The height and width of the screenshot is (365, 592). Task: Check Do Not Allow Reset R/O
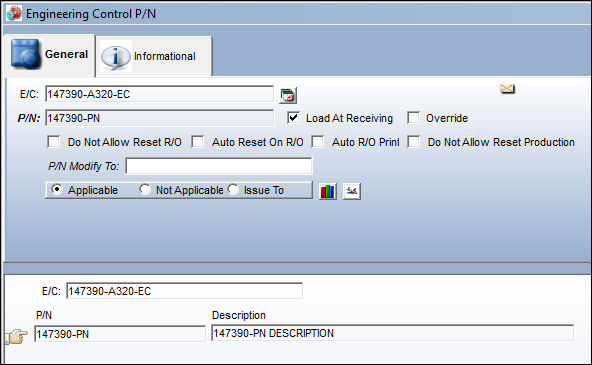click(54, 142)
